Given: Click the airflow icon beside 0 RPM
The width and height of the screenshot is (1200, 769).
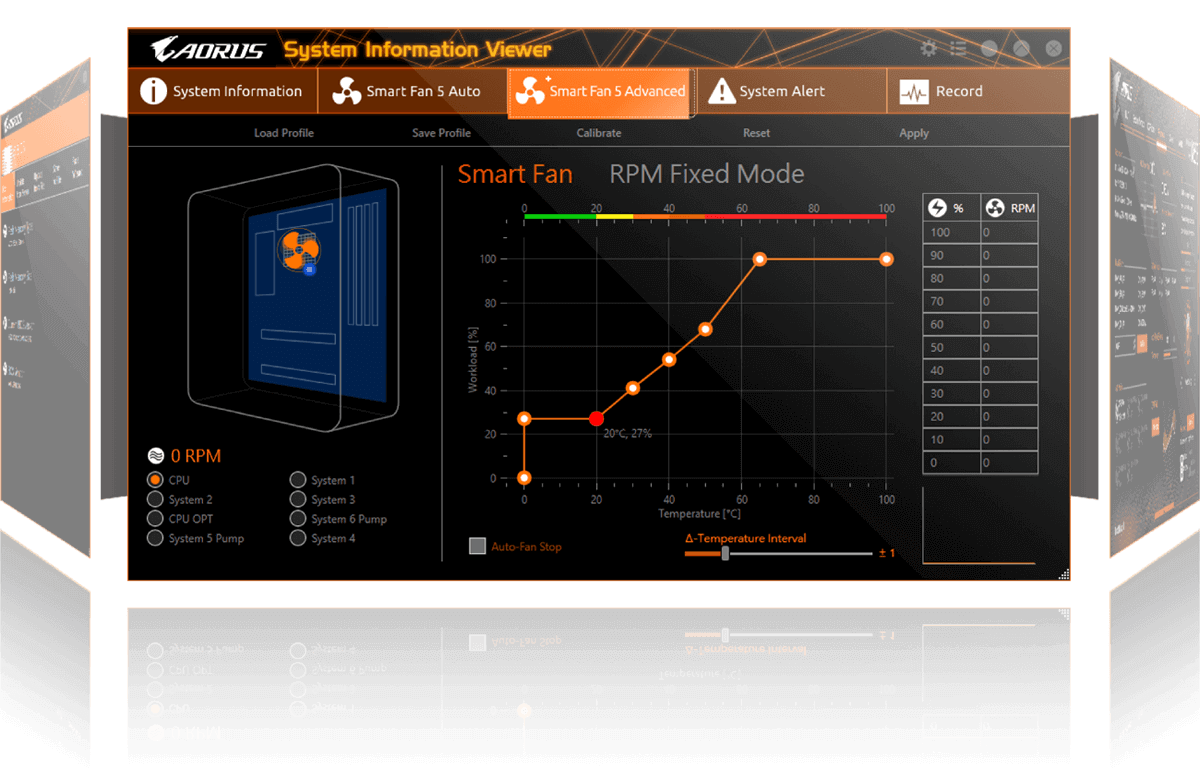Looking at the screenshot, I should click(x=156, y=456).
